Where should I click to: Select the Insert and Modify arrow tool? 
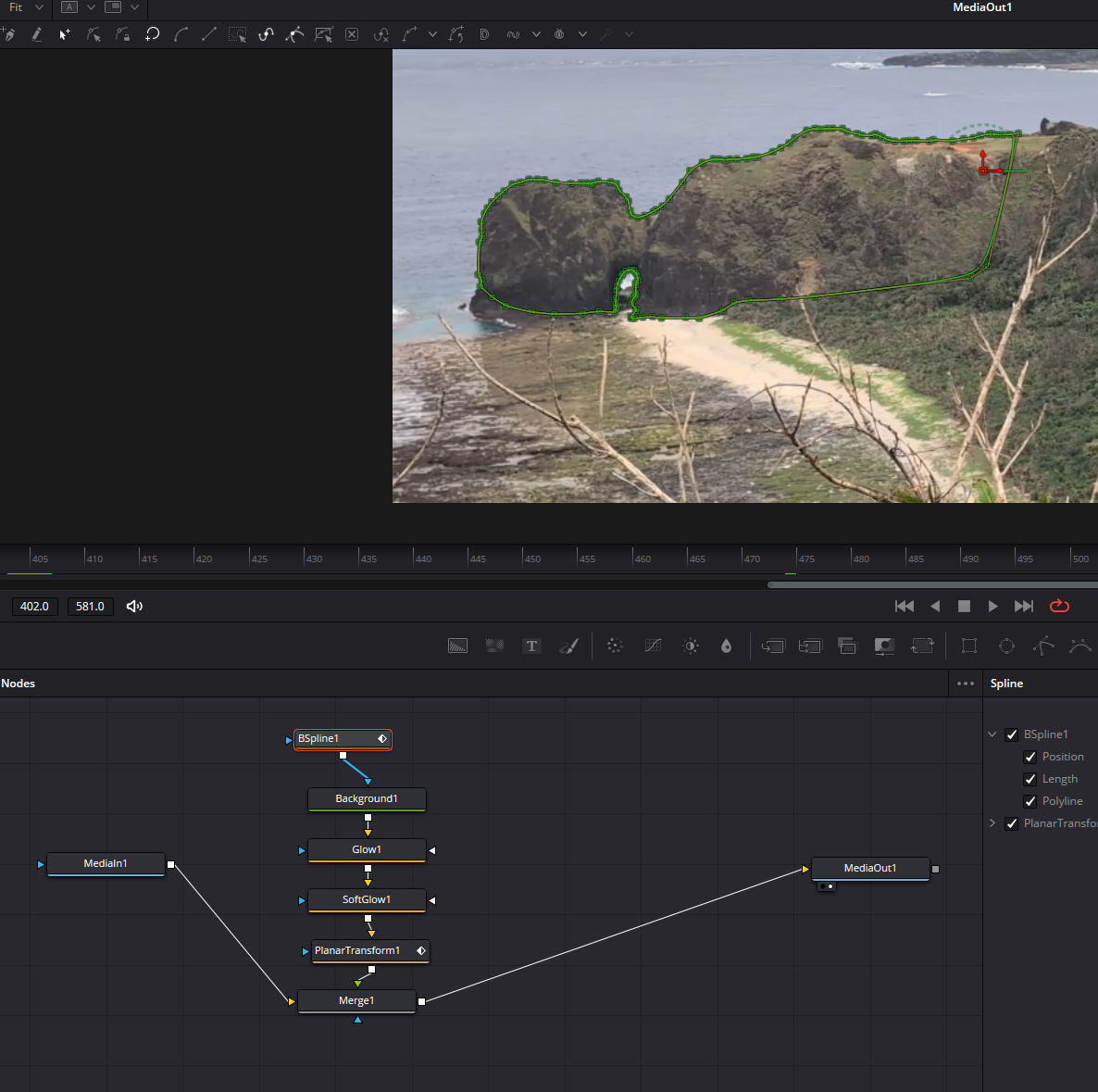coord(65,34)
